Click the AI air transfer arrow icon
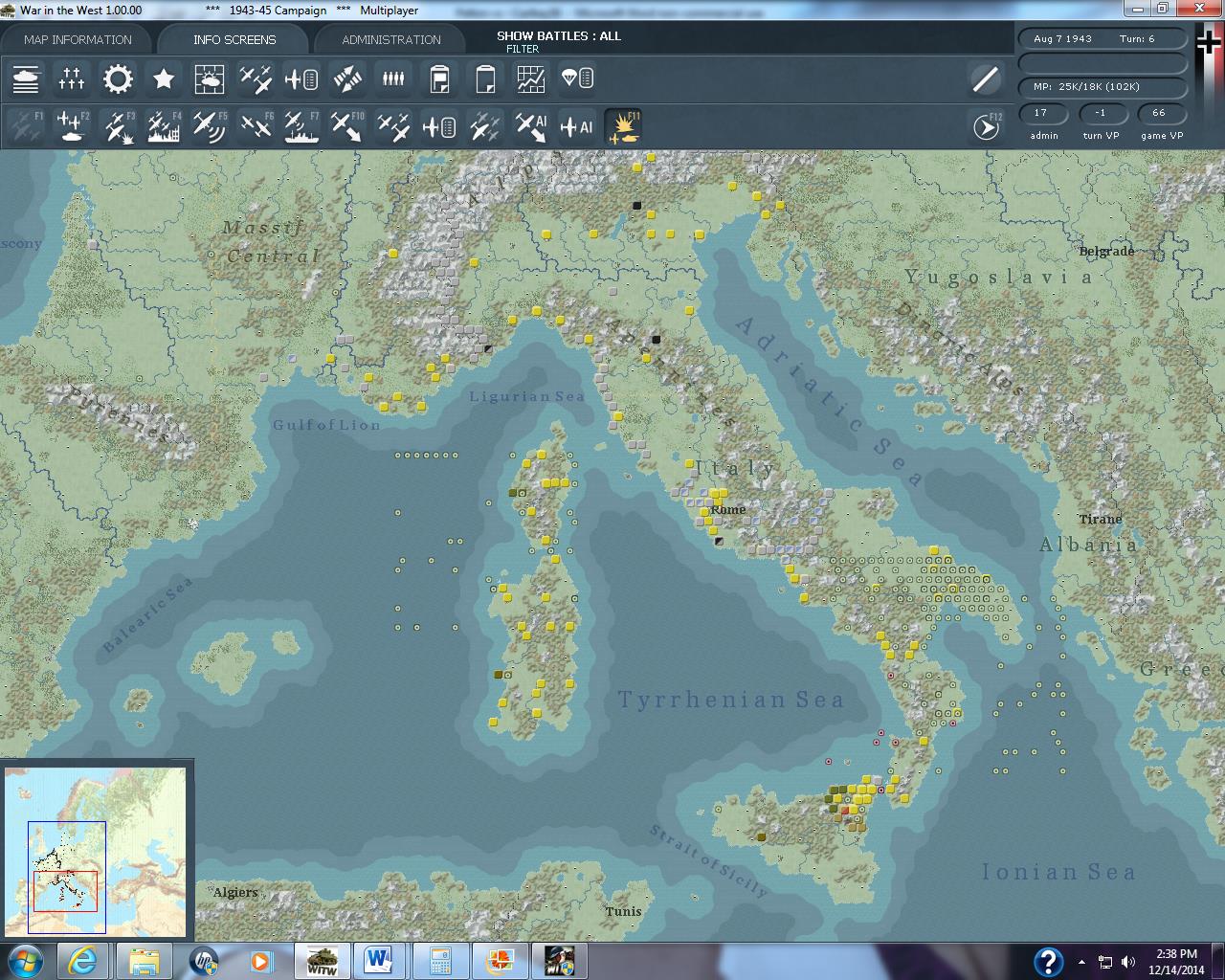 (531, 126)
